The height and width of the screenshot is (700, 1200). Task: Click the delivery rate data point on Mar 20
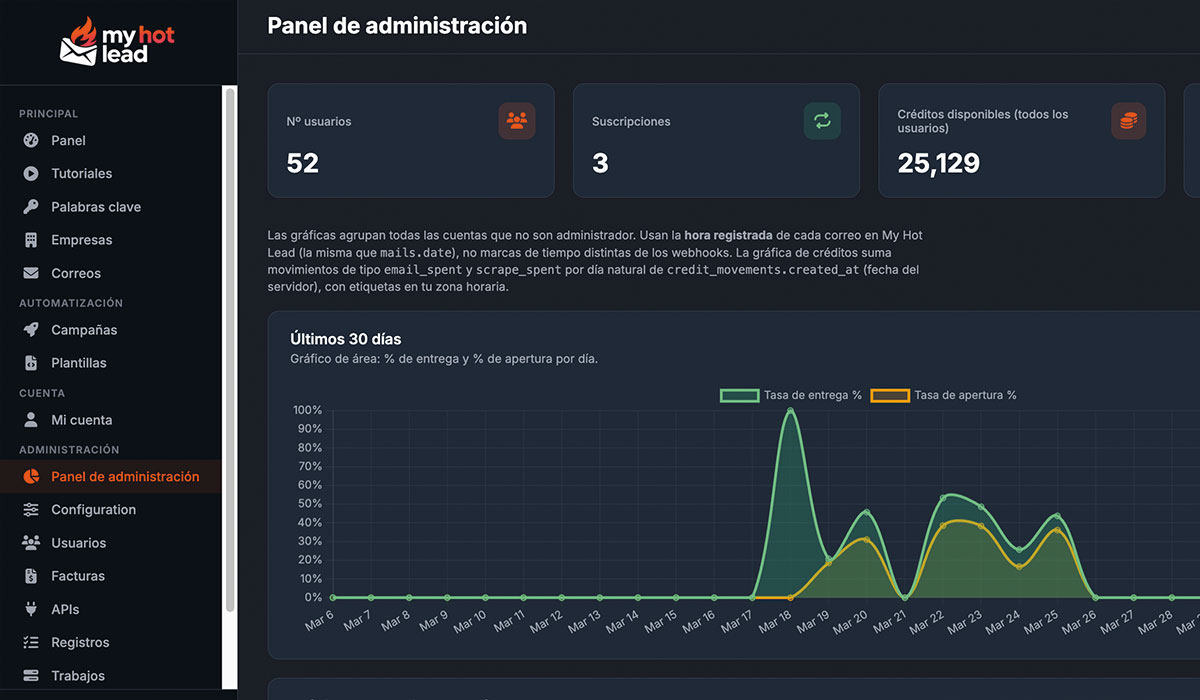click(866, 512)
